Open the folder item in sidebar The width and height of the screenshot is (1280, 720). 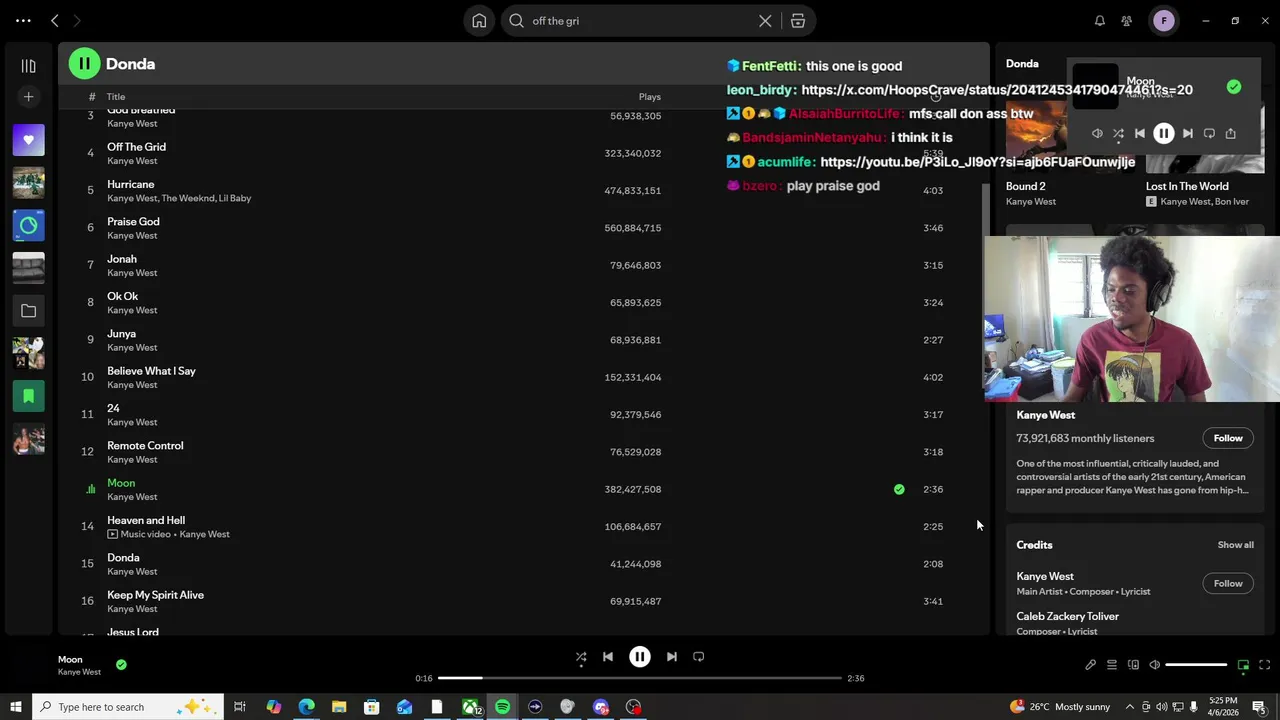coord(28,311)
